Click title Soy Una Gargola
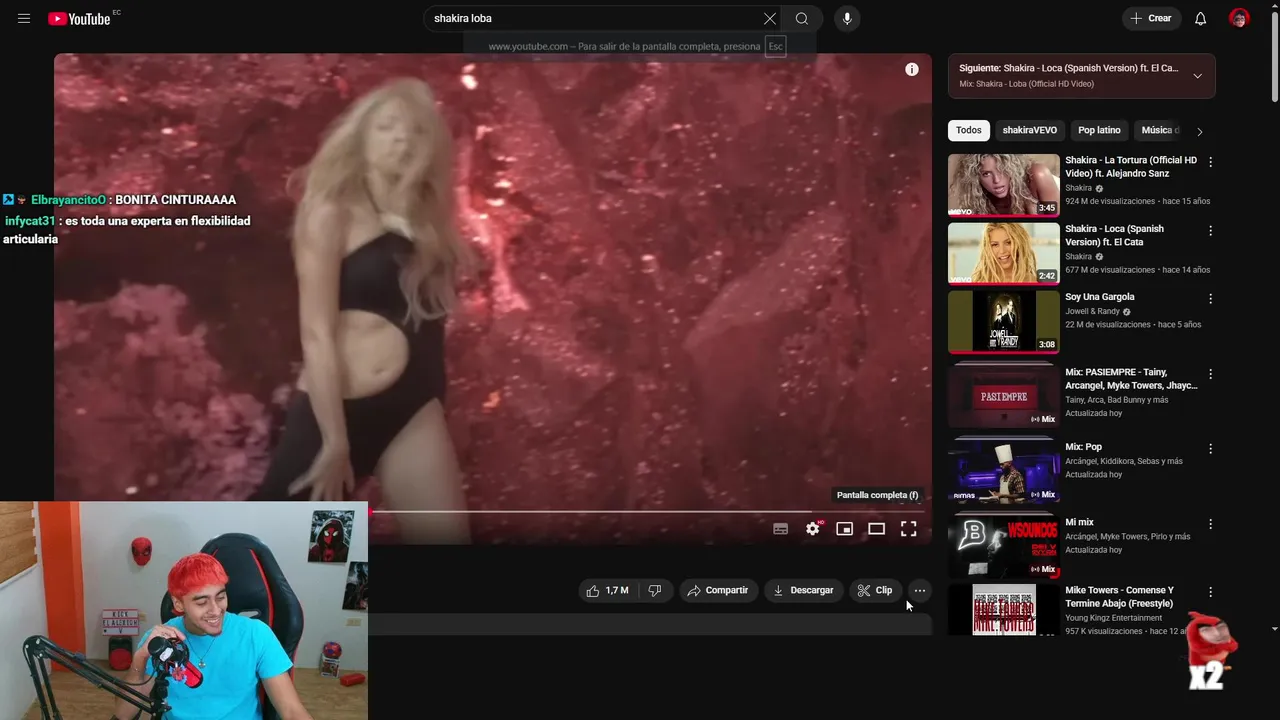The width and height of the screenshot is (1280, 720). [x=1099, y=297]
